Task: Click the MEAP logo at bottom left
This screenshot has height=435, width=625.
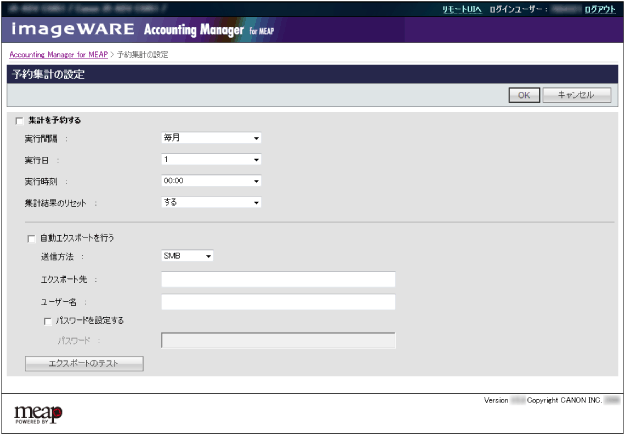Action: pyautogui.click(x=38, y=412)
